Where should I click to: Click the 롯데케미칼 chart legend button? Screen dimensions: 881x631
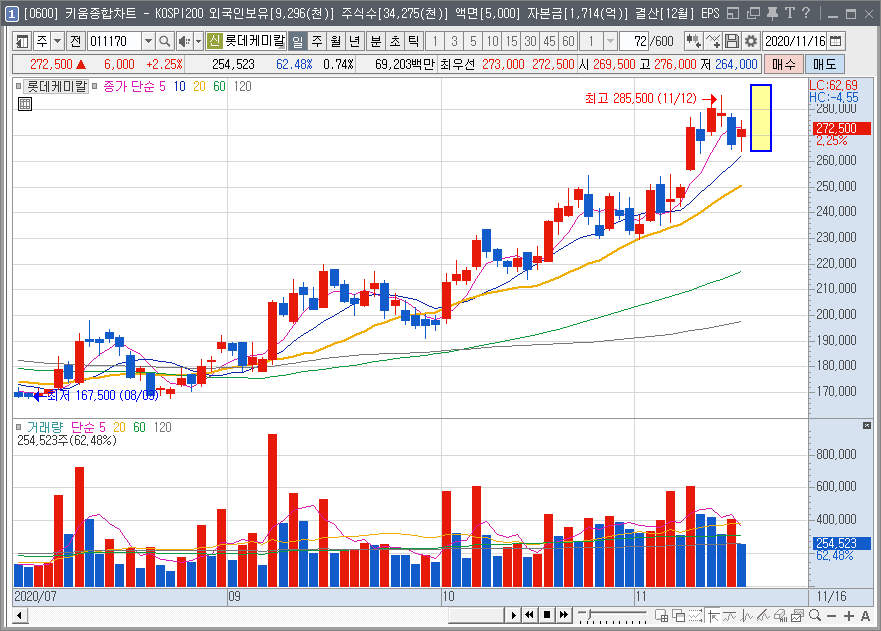click(x=57, y=86)
